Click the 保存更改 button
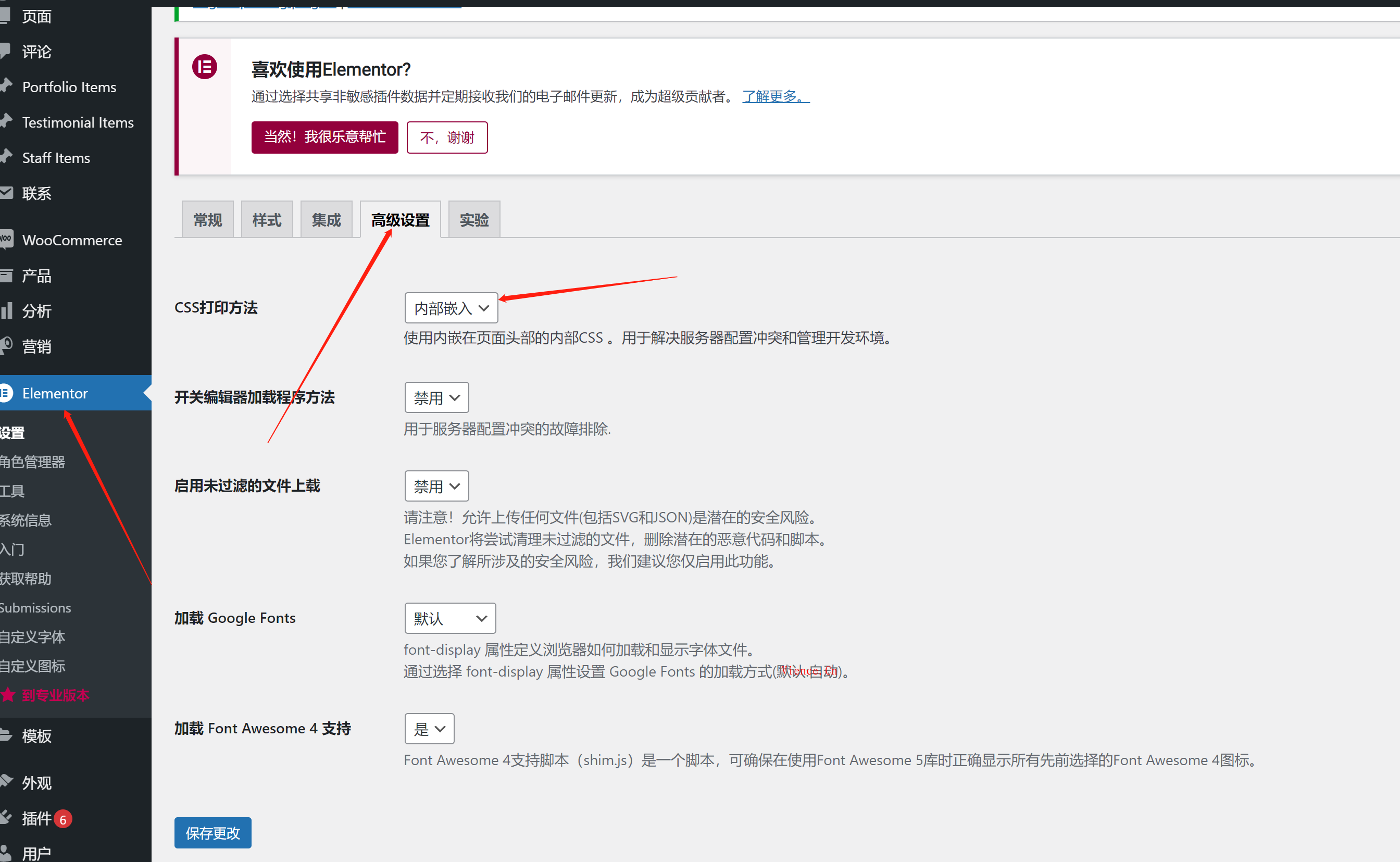 coord(213,832)
